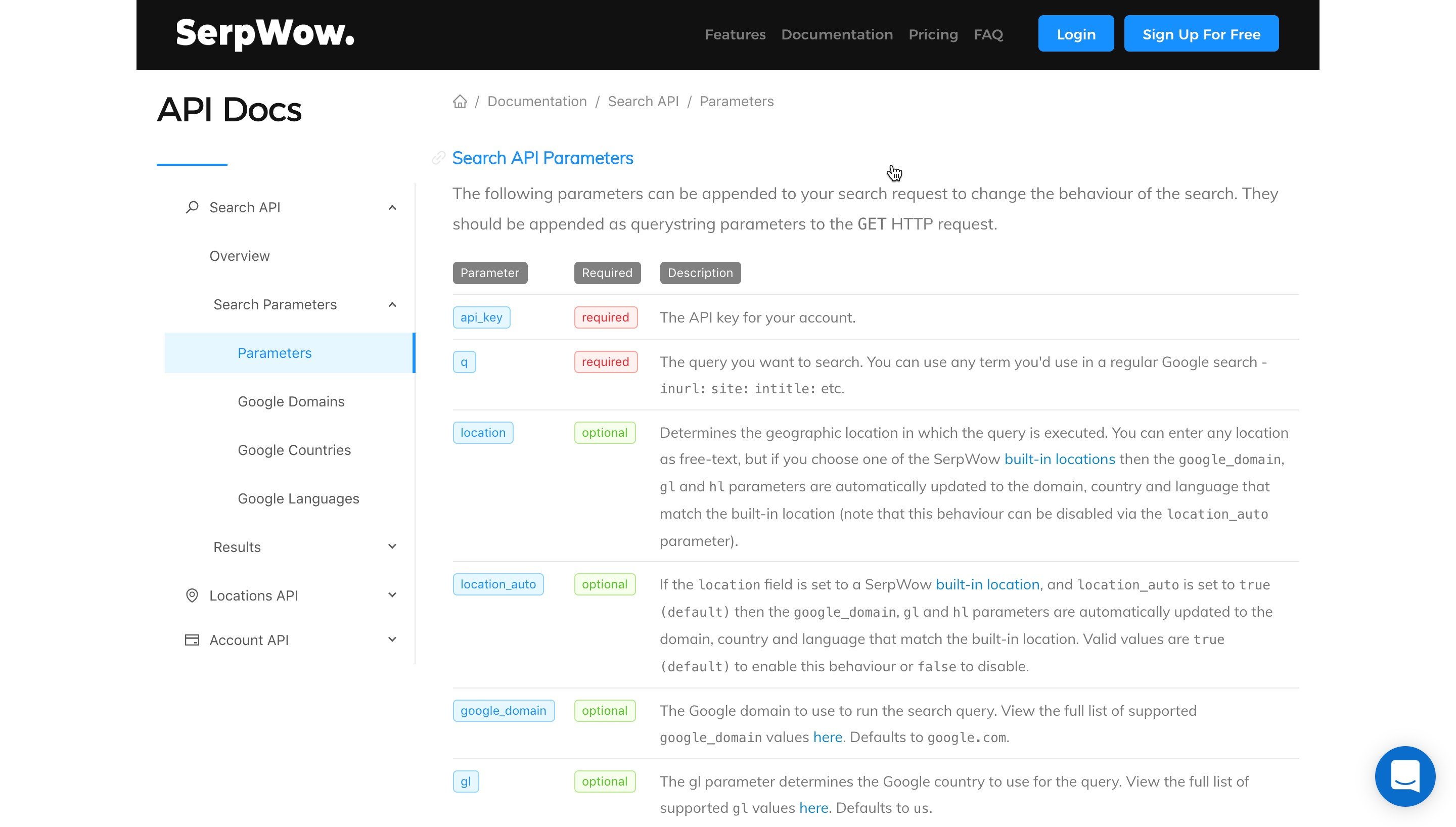
Task: Click Search API breadcrumb link
Action: [x=643, y=101]
